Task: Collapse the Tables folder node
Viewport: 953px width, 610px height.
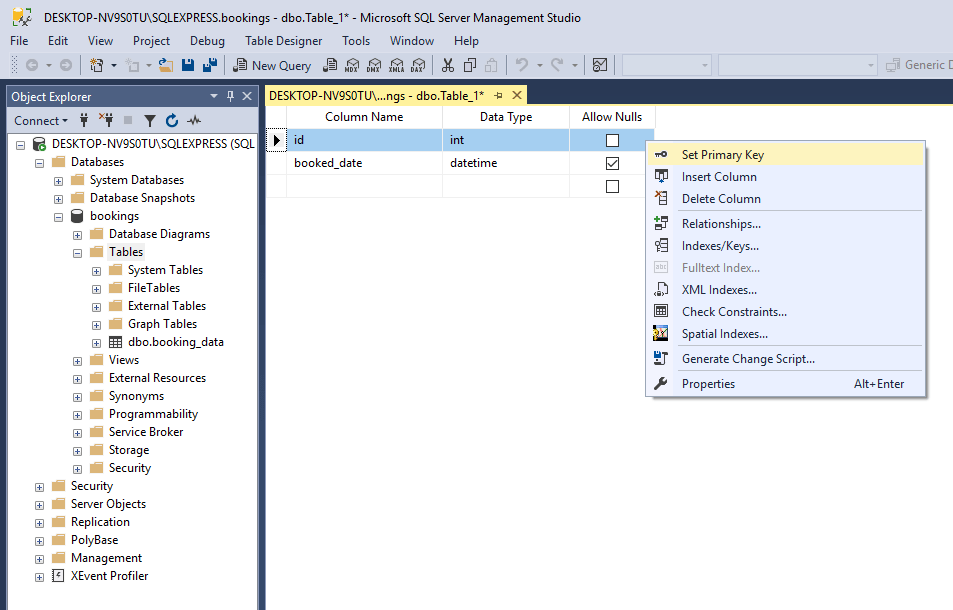Action: point(77,253)
